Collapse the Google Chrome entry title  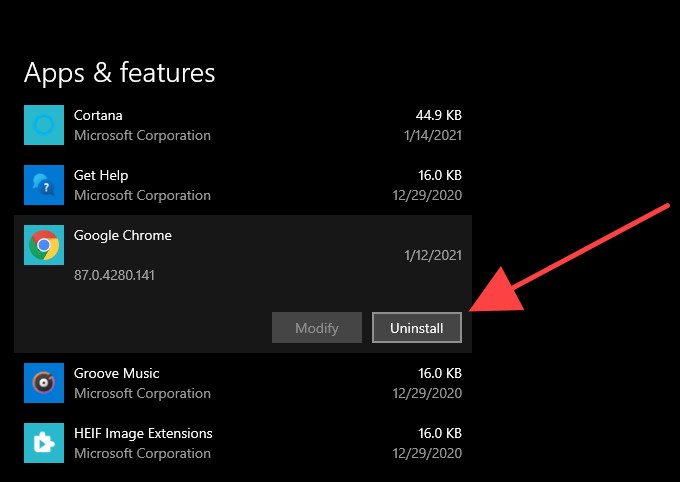[x=123, y=235]
